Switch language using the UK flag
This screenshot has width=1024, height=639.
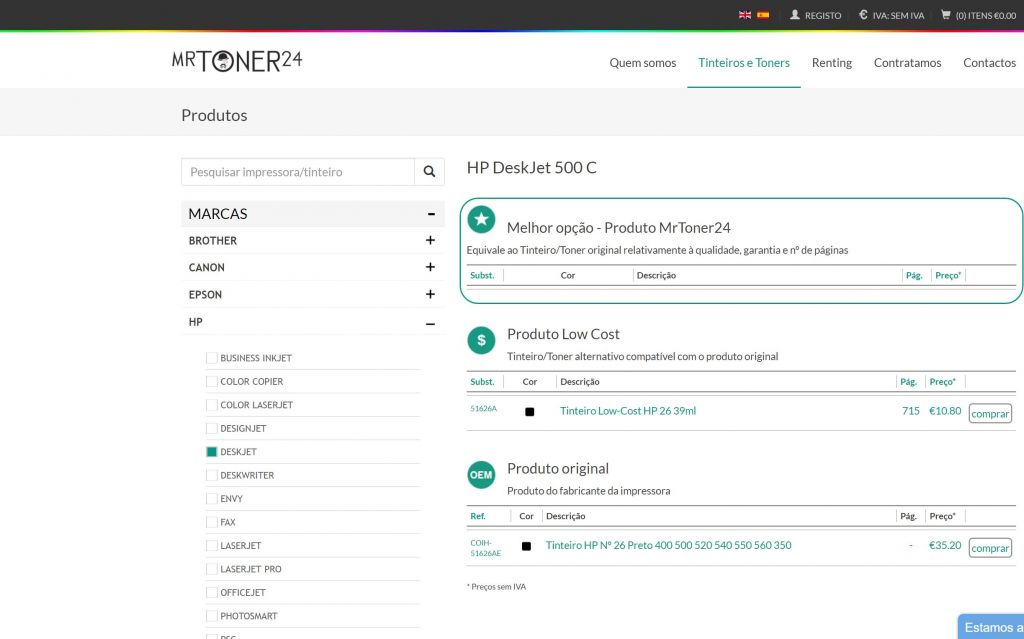point(745,15)
